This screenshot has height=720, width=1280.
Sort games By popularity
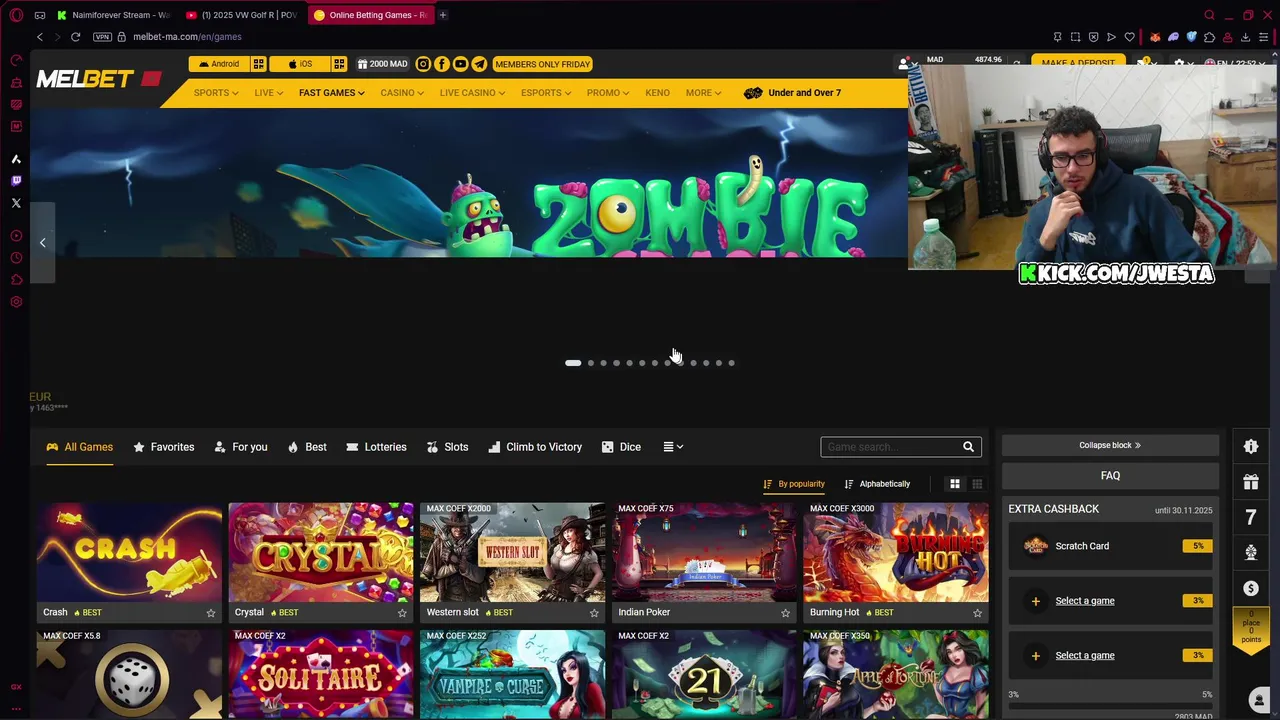pos(794,484)
